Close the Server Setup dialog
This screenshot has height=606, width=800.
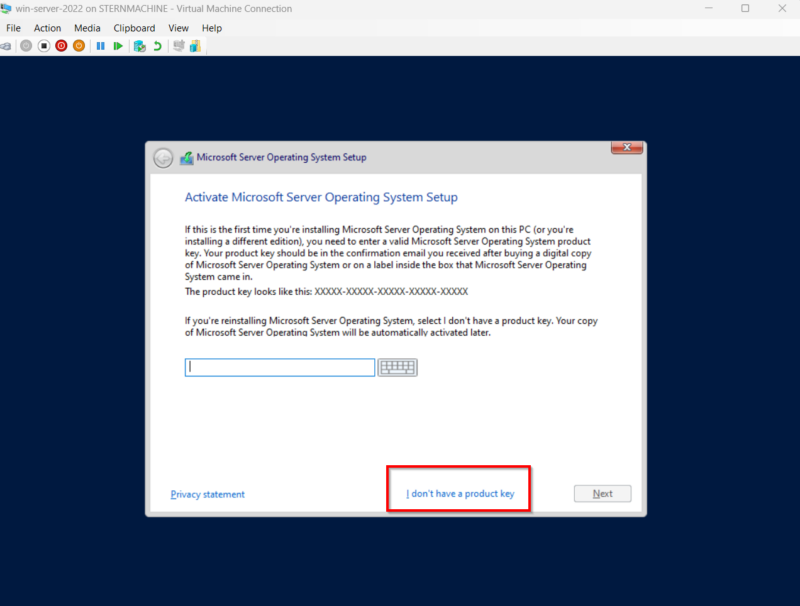(627, 147)
